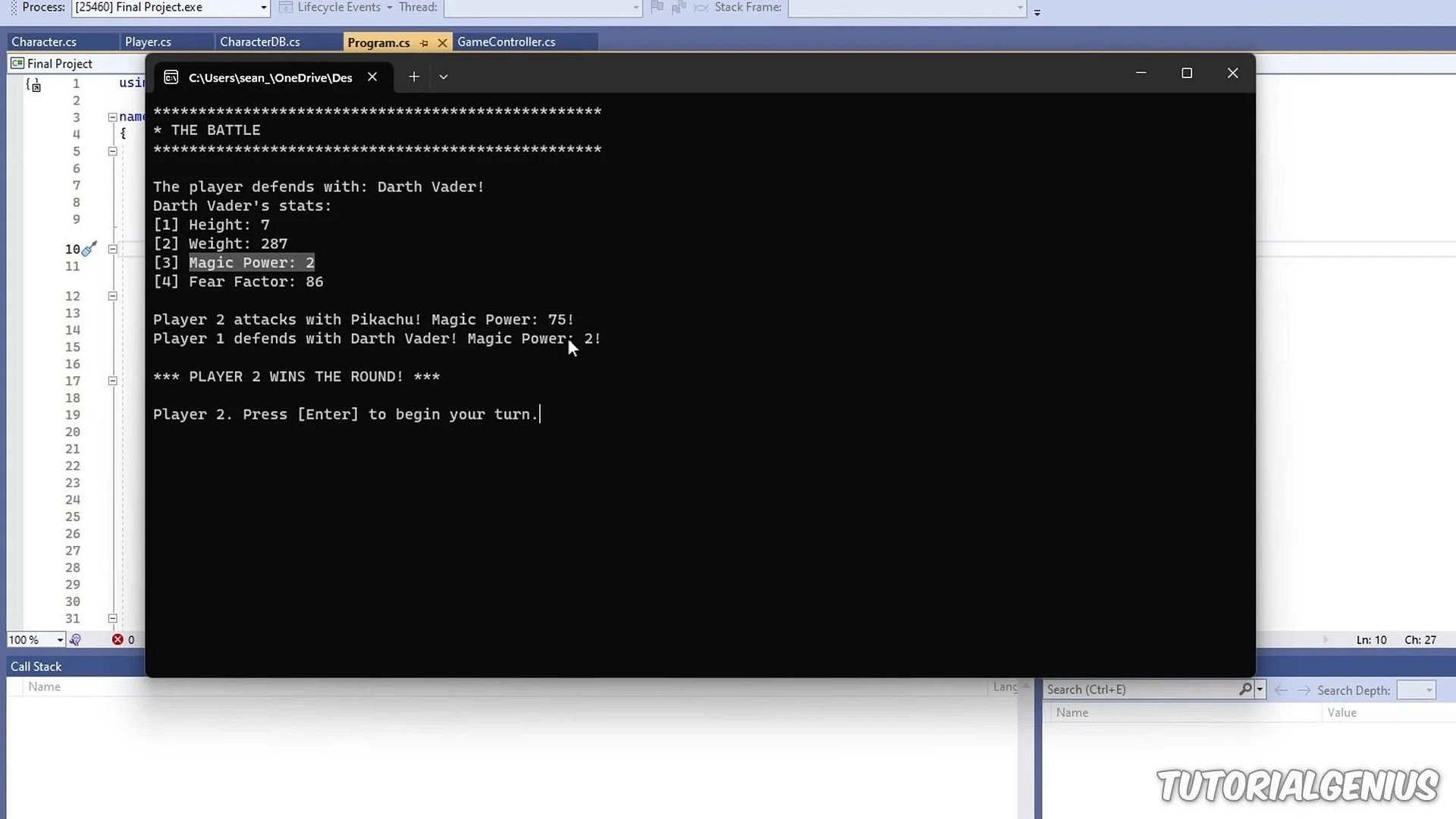Close the terminal tab C:\Users\sean_
The width and height of the screenshot is (1456, 819).
click(x=372, y=77)
